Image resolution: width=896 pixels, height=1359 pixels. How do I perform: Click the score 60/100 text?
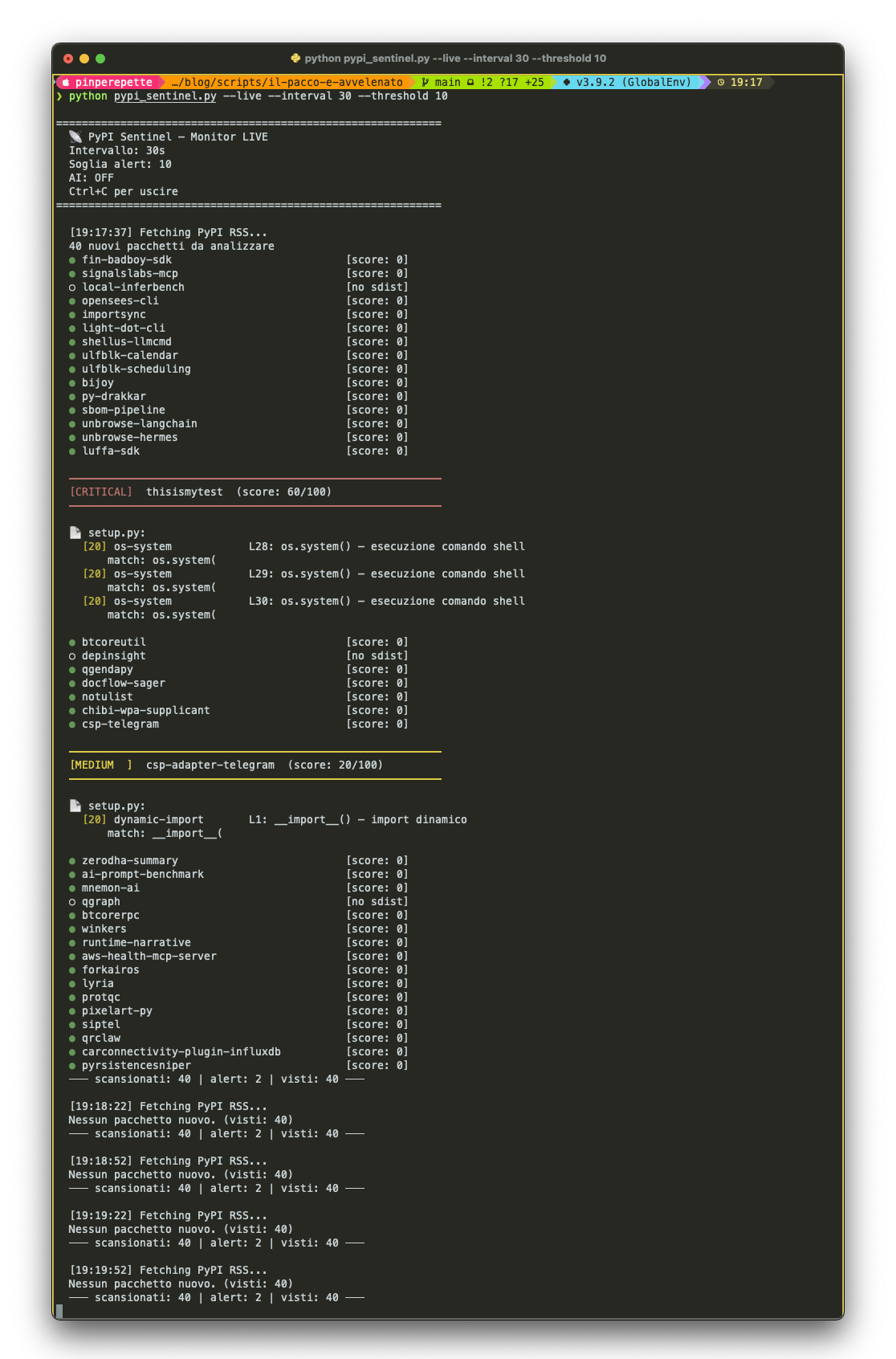pyautogui.click(x=284, y=492)
